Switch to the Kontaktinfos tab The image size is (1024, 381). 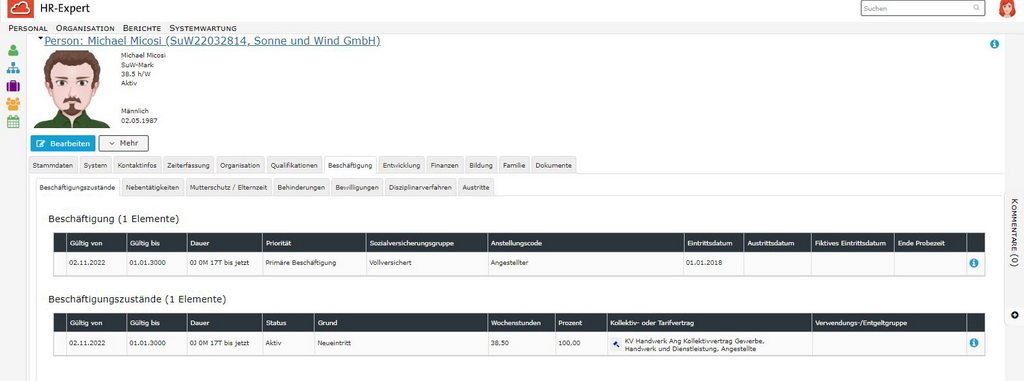pyautogui.click(x=137, y=165)
